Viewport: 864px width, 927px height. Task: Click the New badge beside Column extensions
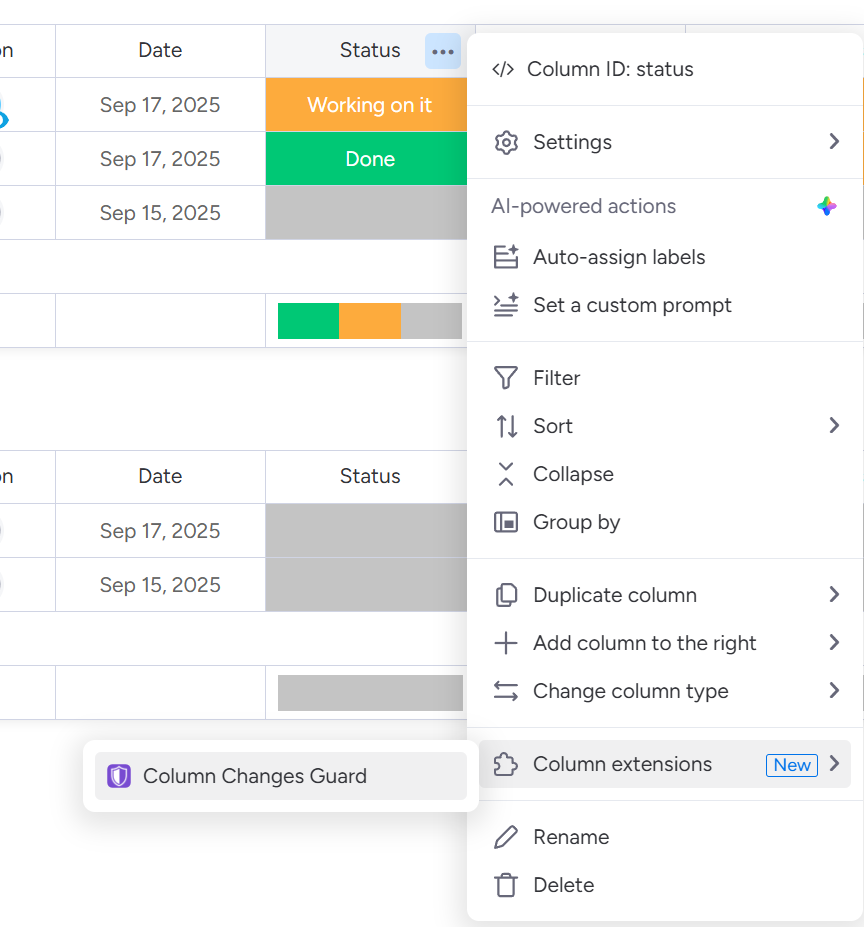[x=791, y=765]
